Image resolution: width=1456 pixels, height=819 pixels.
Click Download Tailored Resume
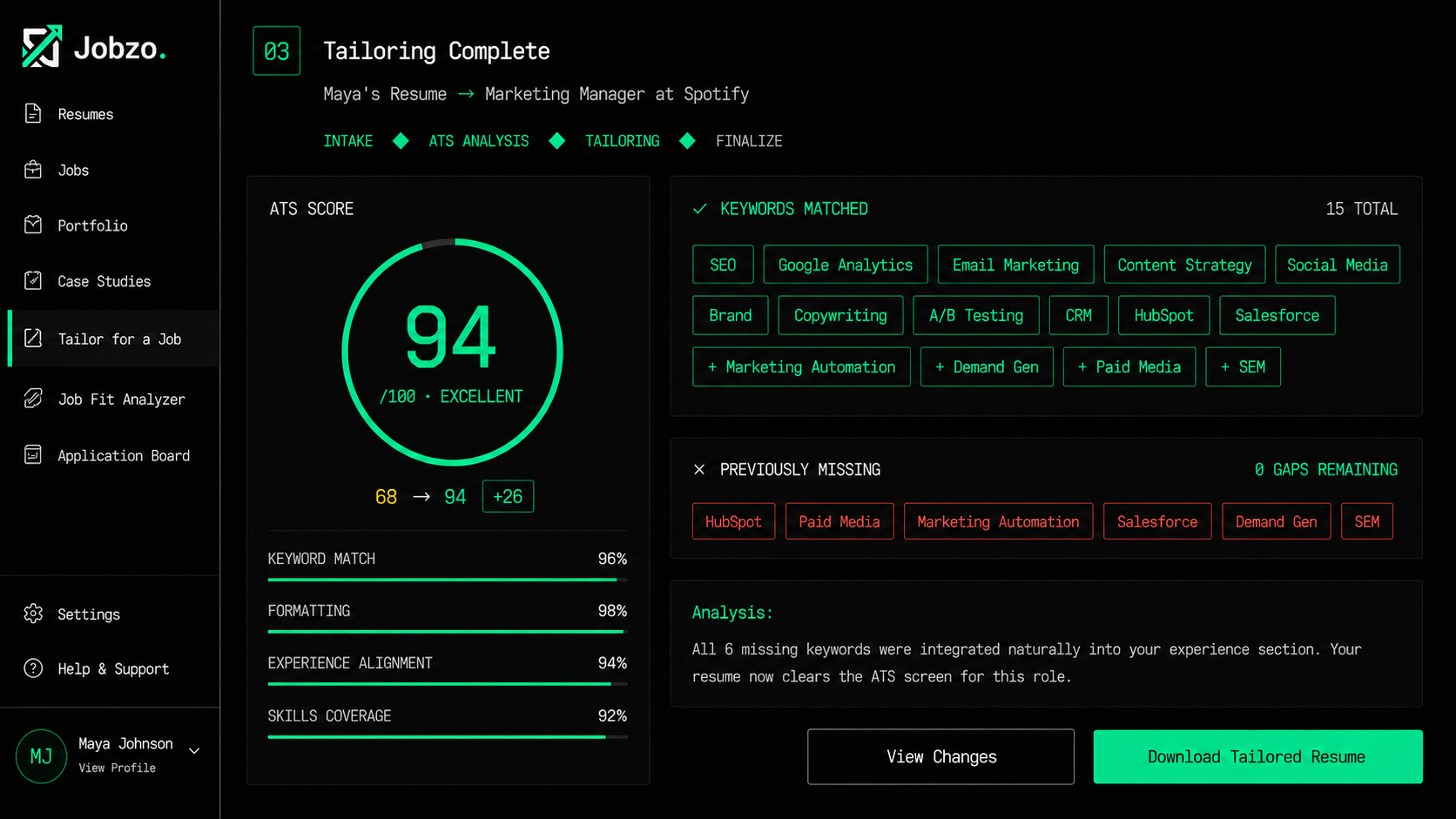pyautogui.click(x=1257, y=756)
